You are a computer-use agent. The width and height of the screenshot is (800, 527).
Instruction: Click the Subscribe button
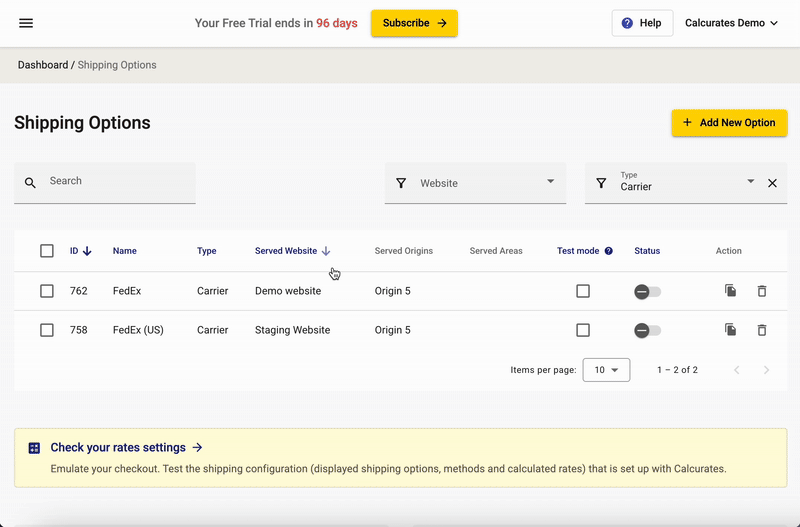point(414,23)
